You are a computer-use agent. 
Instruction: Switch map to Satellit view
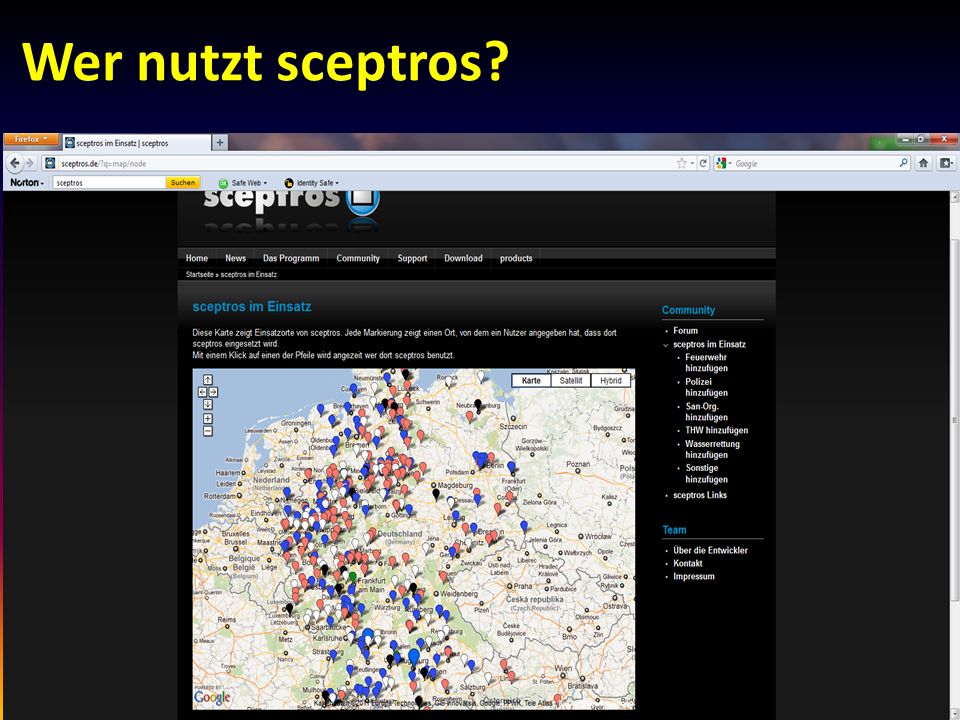click(571, 380)
